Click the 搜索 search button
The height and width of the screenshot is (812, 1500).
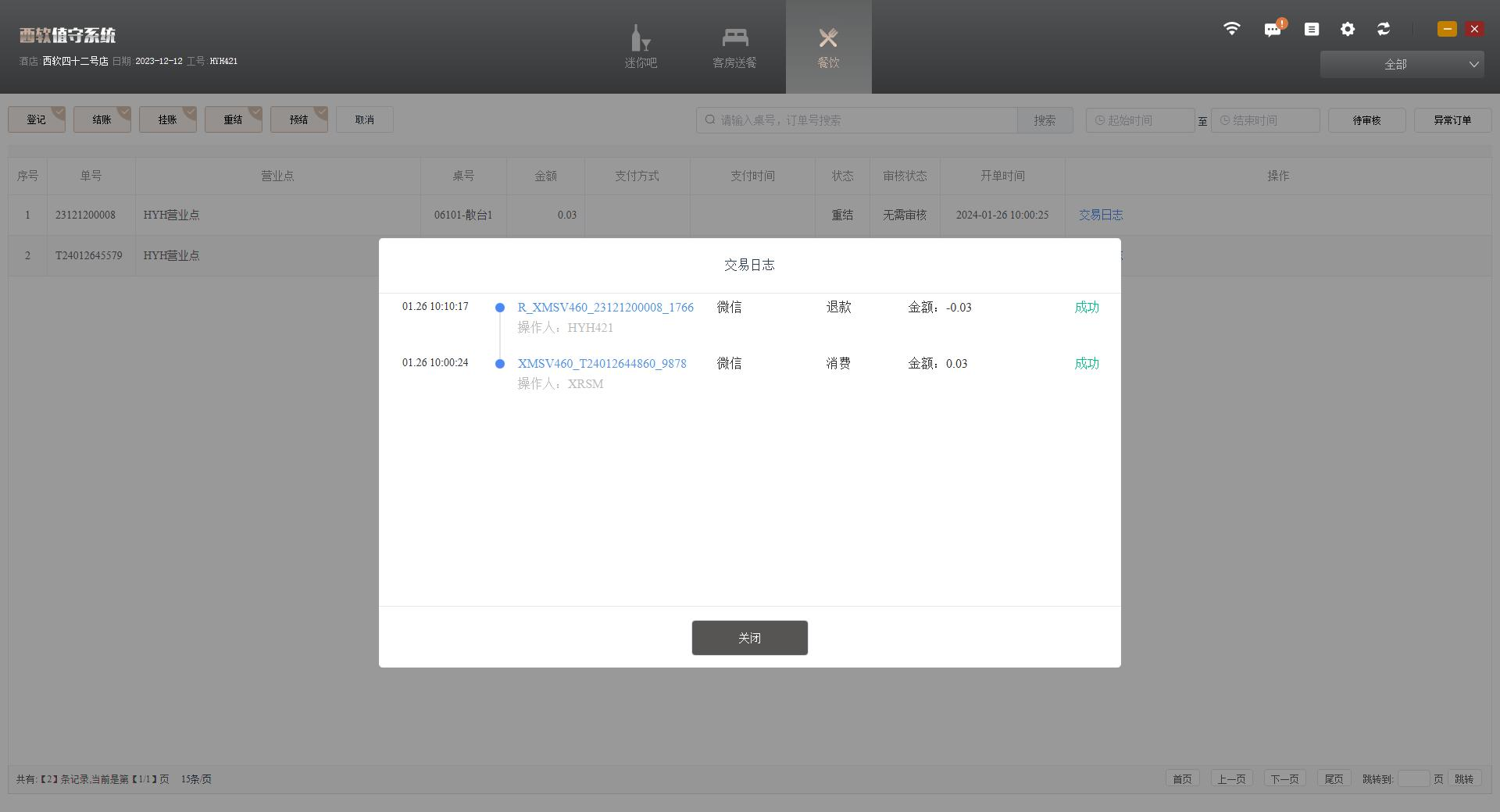coord(1045,120)
